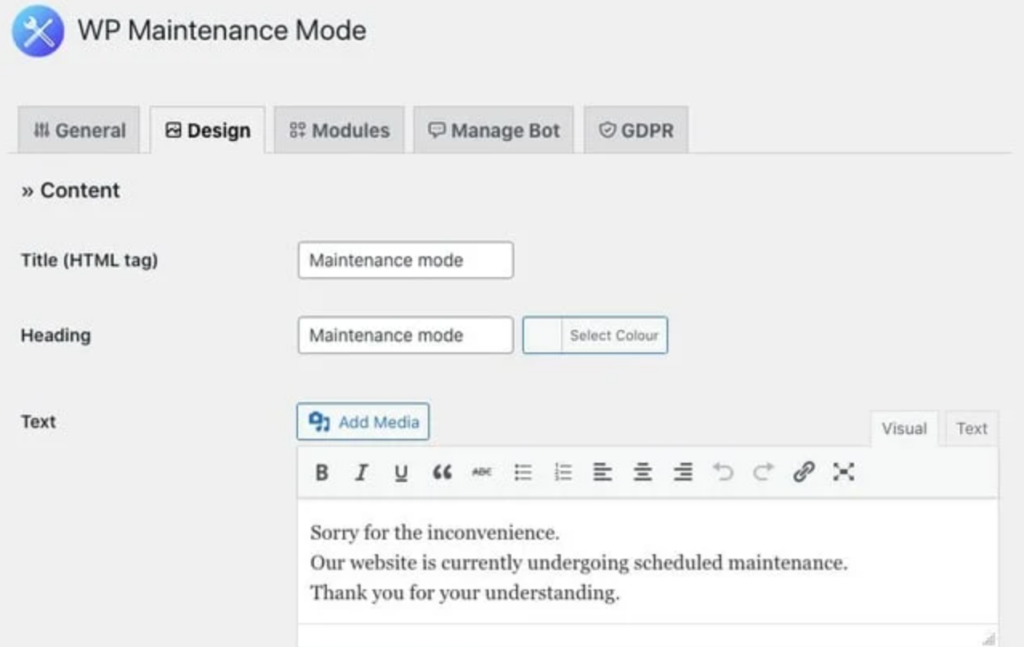Switch to the Modules tab

click(339, 130)
